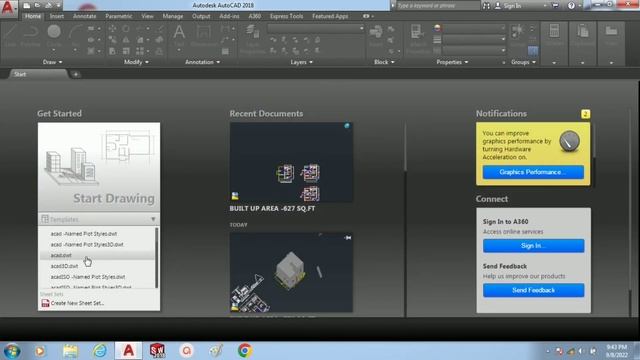Expand the Annotation panel dropdown
The width and height of the screenshot is (640, 360).
(202, 62)
